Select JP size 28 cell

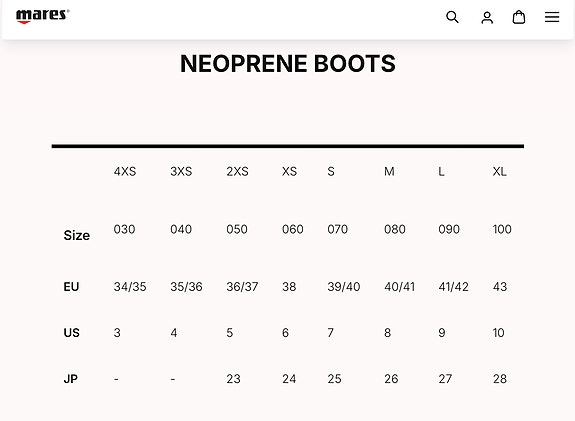pos(500,379)
